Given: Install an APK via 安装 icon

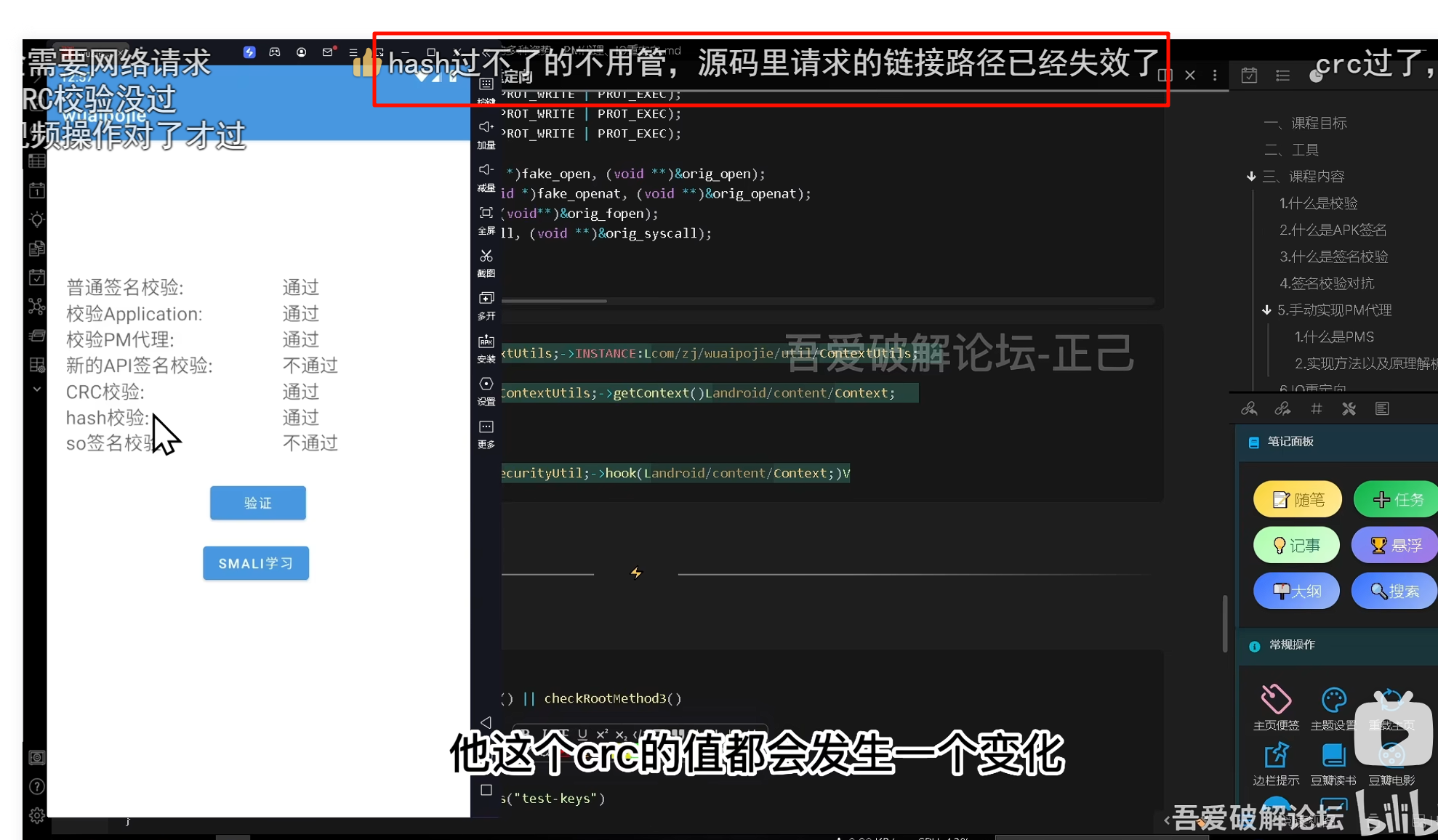Looking at the screenshot, I should (486, 349).
